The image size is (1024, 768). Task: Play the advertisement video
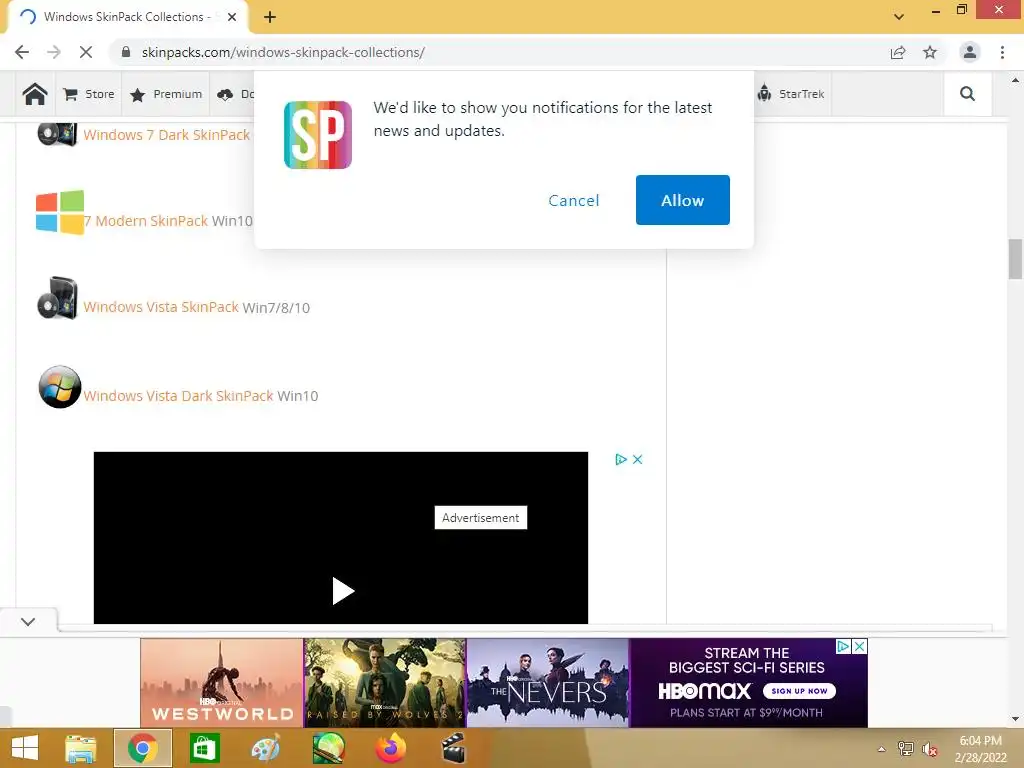[x=342, y=591]
